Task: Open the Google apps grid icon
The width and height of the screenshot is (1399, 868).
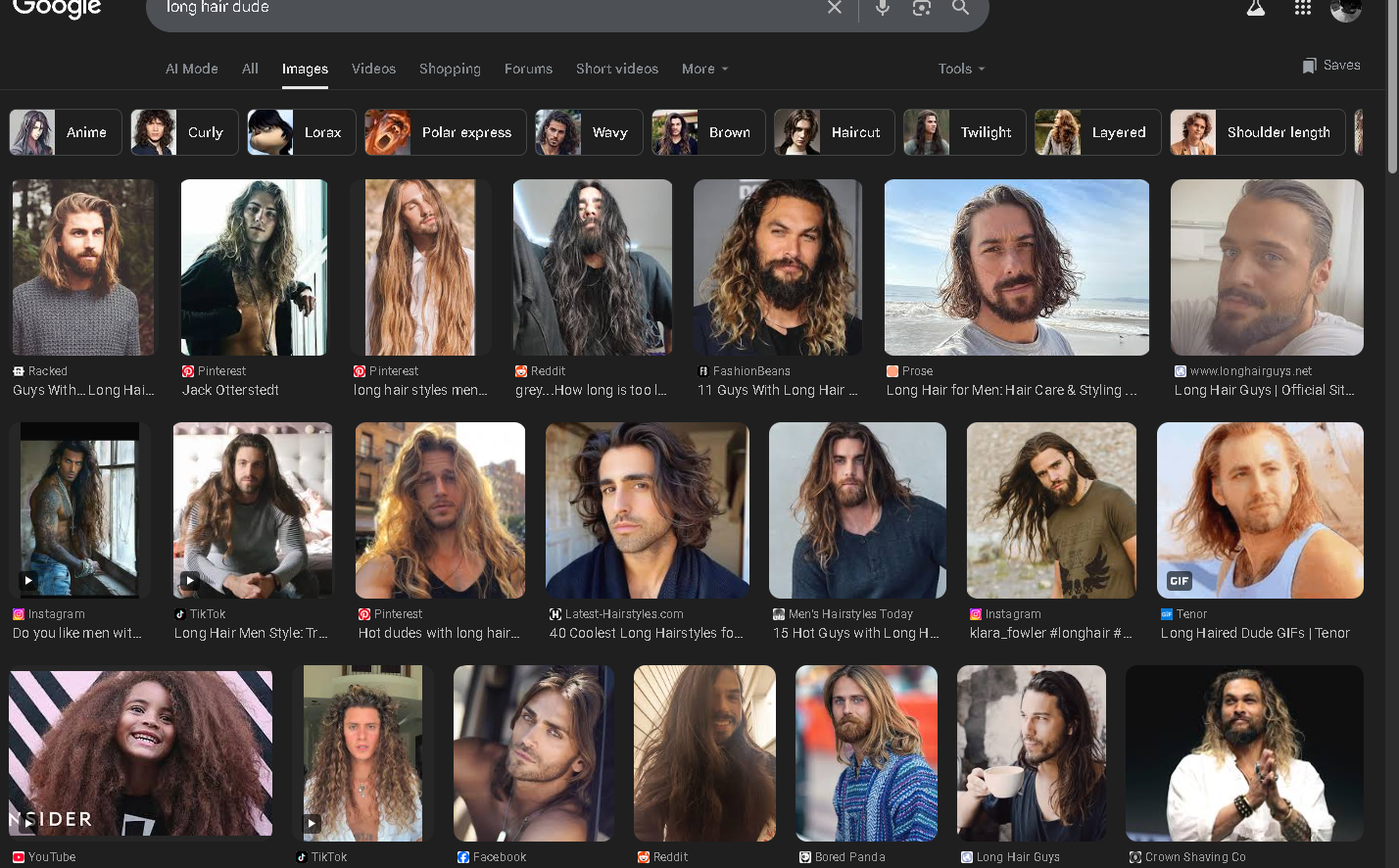Action: point(1302,9)
